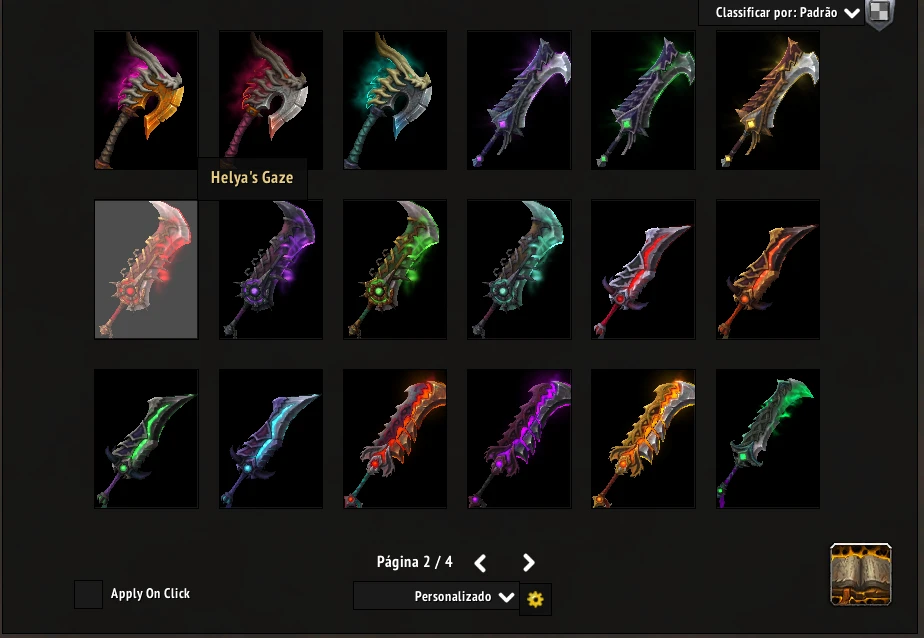The height and width of the screenshot is (638, 924).
Task: Click the Personalizado dropdown chevron arrow
Action: 506,597
